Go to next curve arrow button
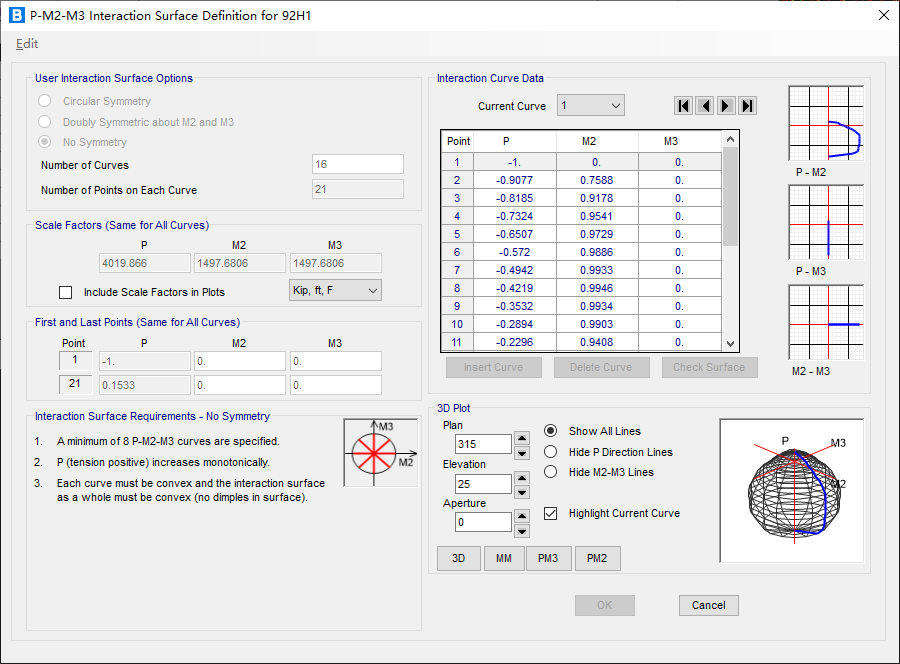This screenshot has width=900, height=664. (726, 106)
